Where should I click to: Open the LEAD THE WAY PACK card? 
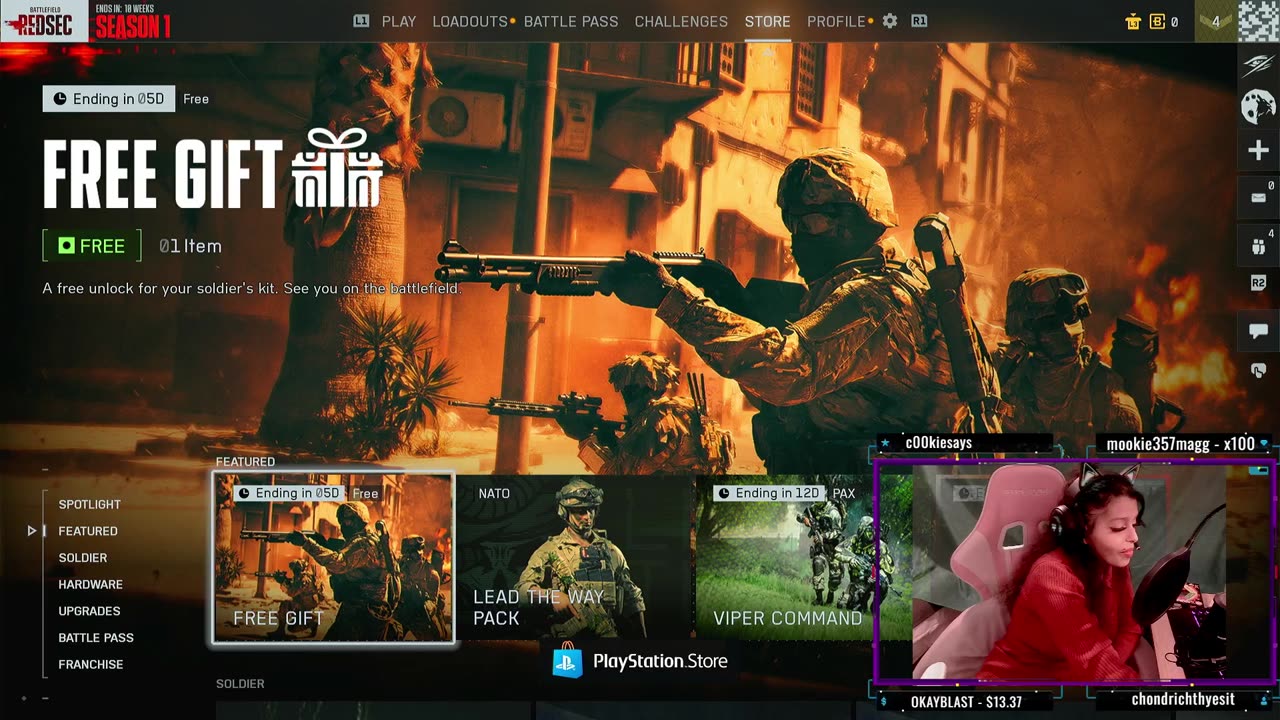click(574, 558)
